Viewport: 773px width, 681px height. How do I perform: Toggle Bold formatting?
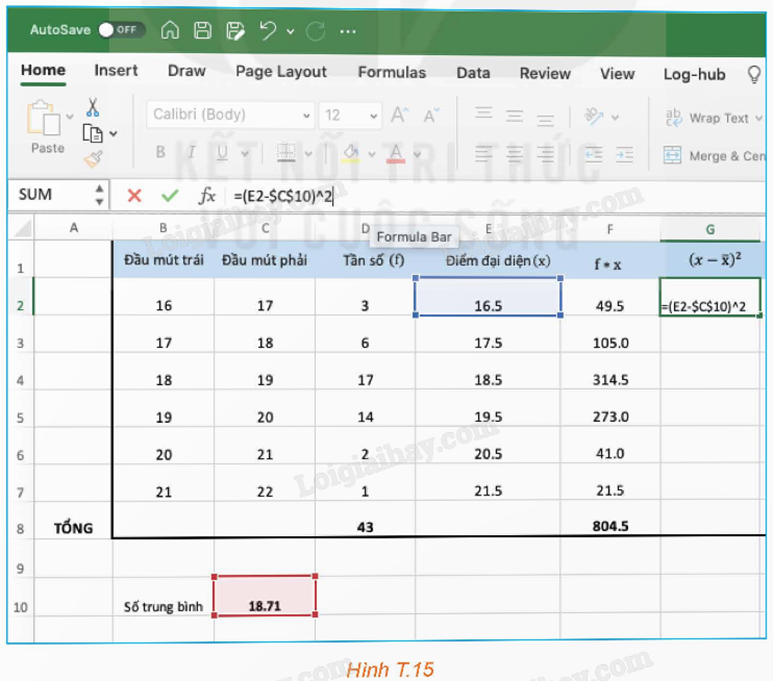(160, 152)
